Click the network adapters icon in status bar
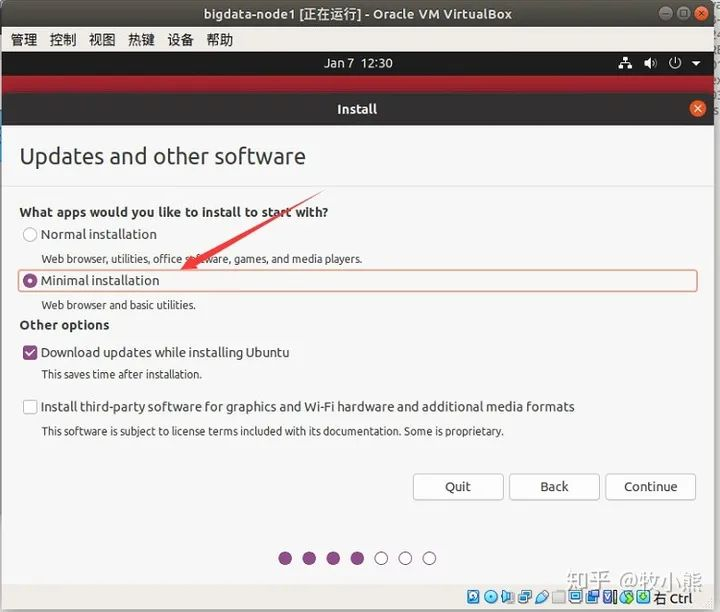The width and height of the screenshot is (720, 612). pyautogui.click(x=525, y=596)
